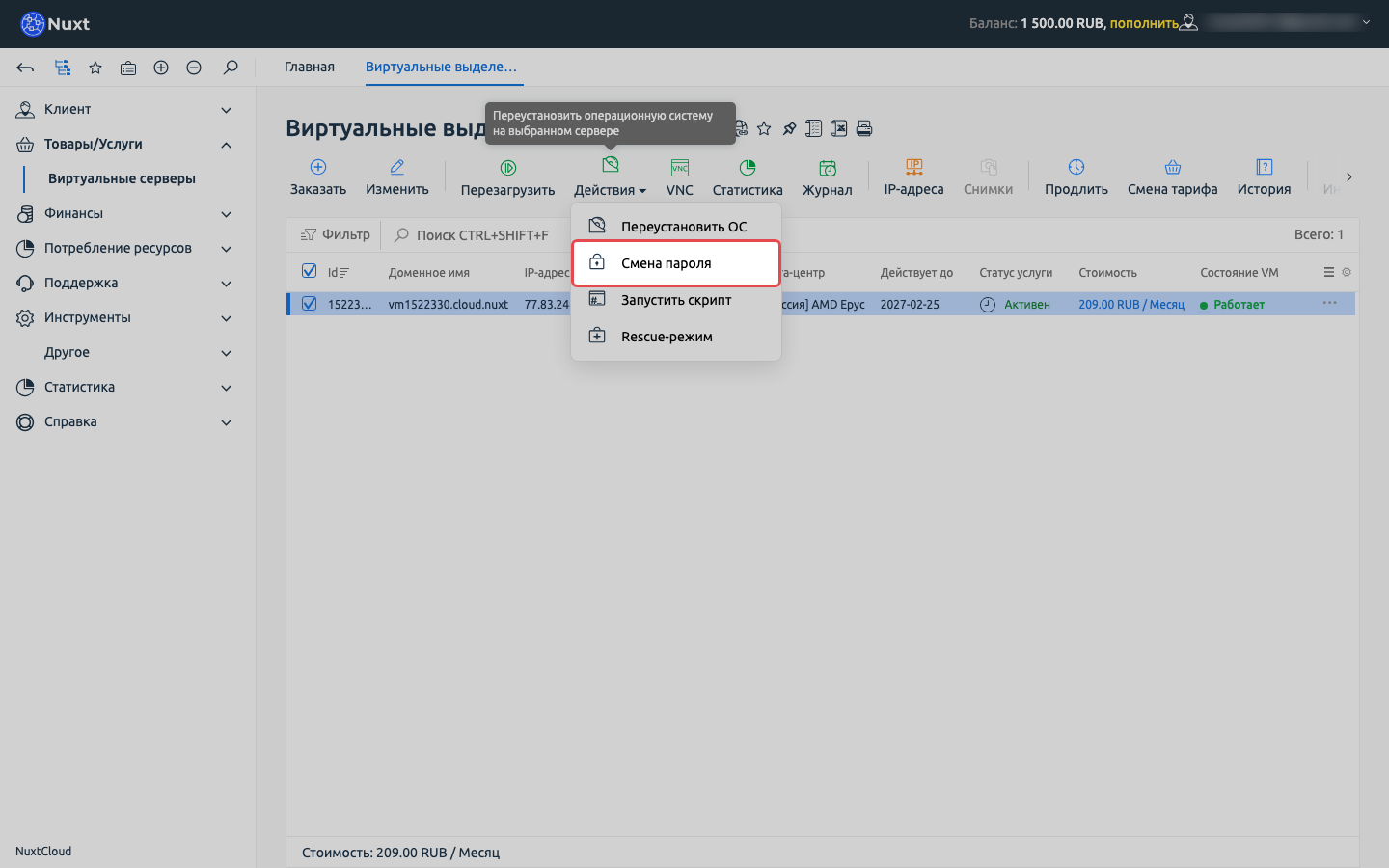Click the print icon beside the page title
Screen dimensions: 1389x868
pyautogui.click(x=864, y=128)
